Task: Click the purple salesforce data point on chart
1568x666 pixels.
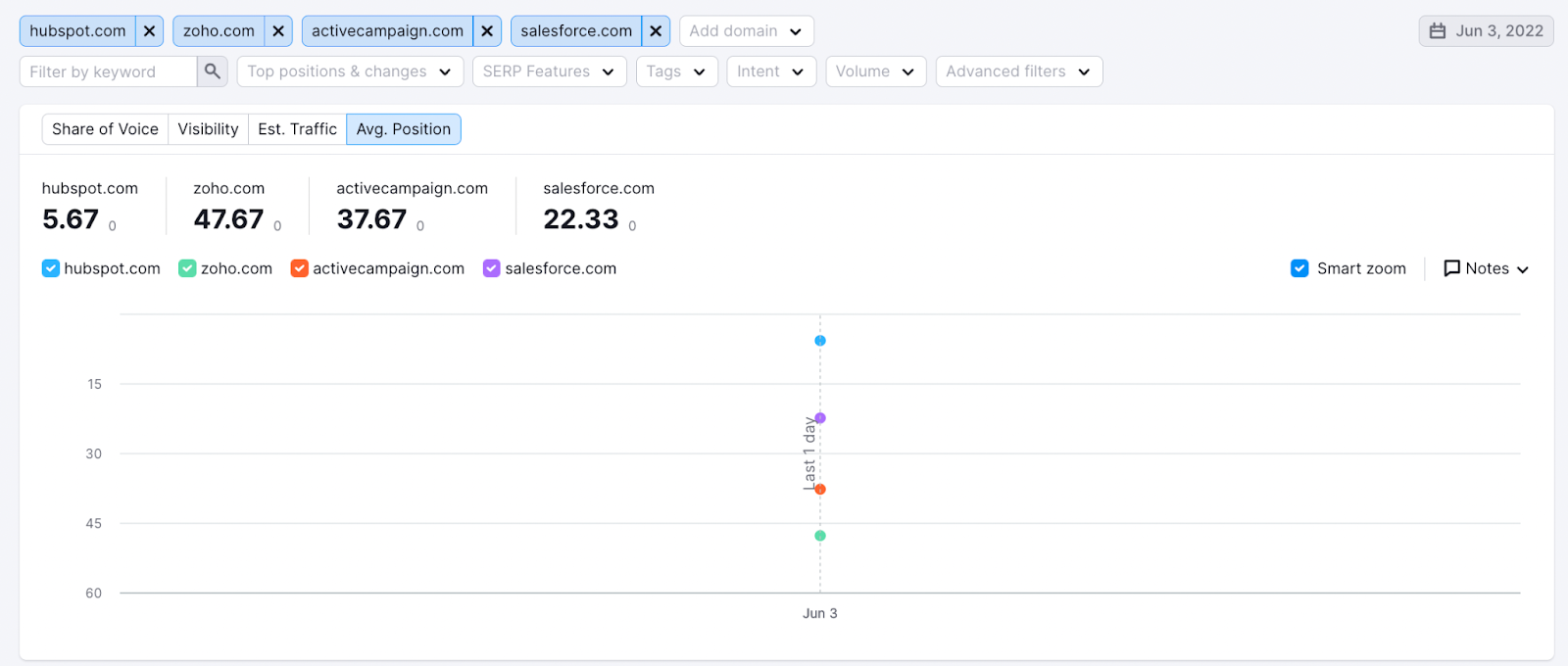Action: (820, 418)
